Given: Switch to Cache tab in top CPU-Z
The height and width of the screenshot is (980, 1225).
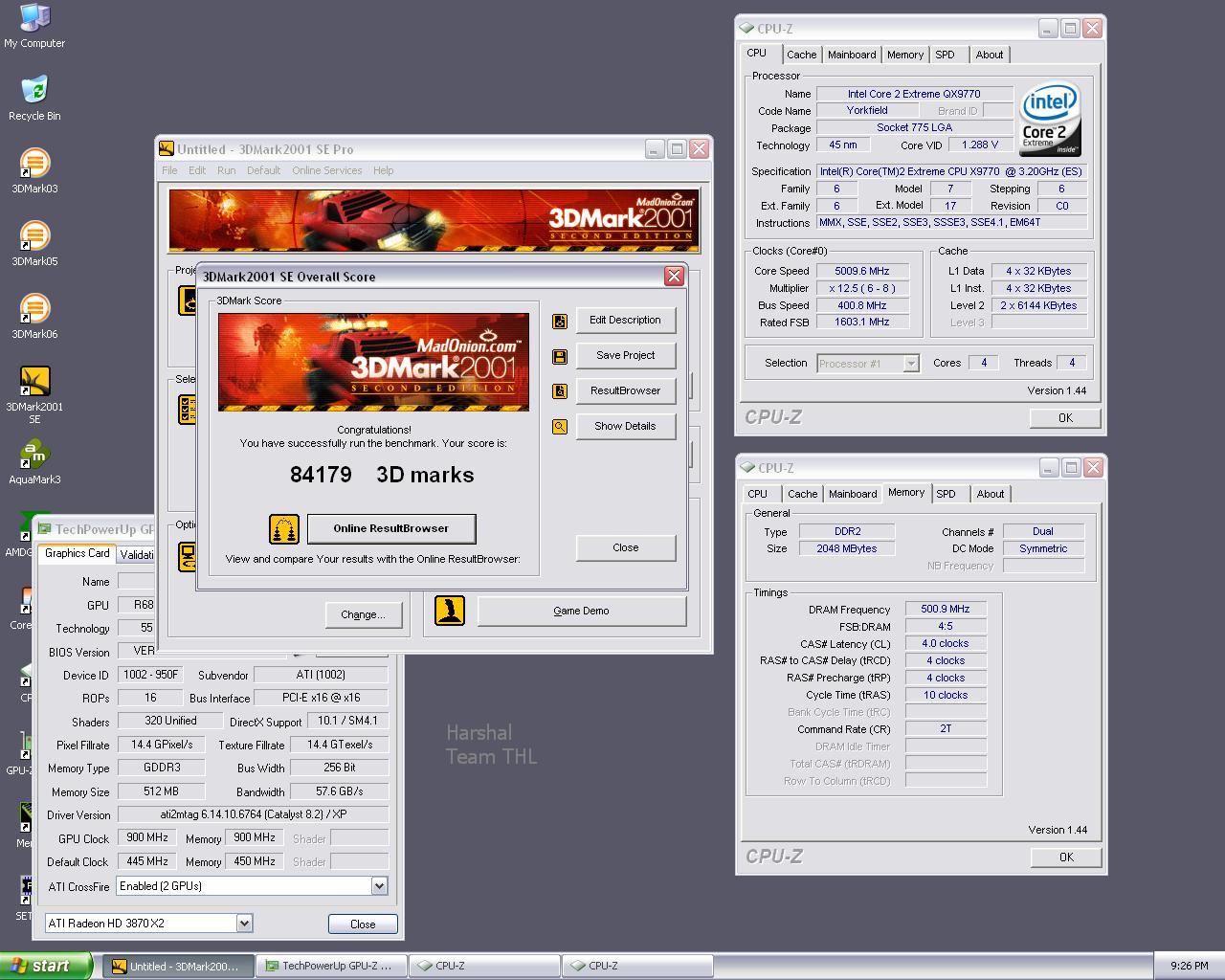Looking at the screenshot, I should 801,56.
